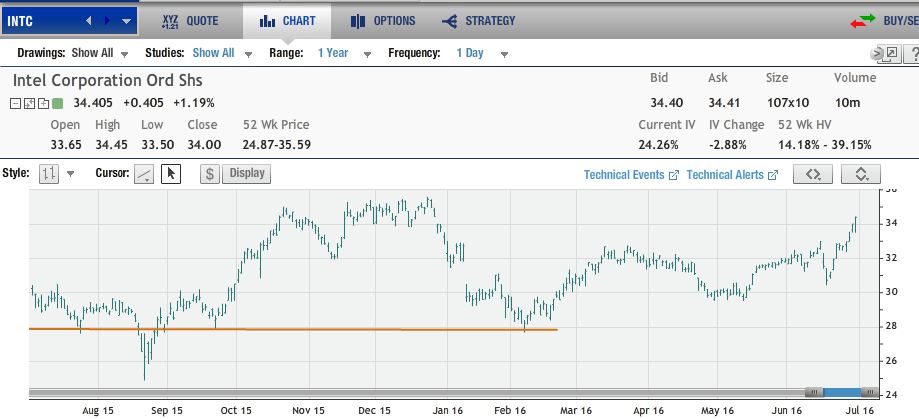
Task: Click the Mar 16 axis label
Action: pyautogui.click(x=577, y=410)
